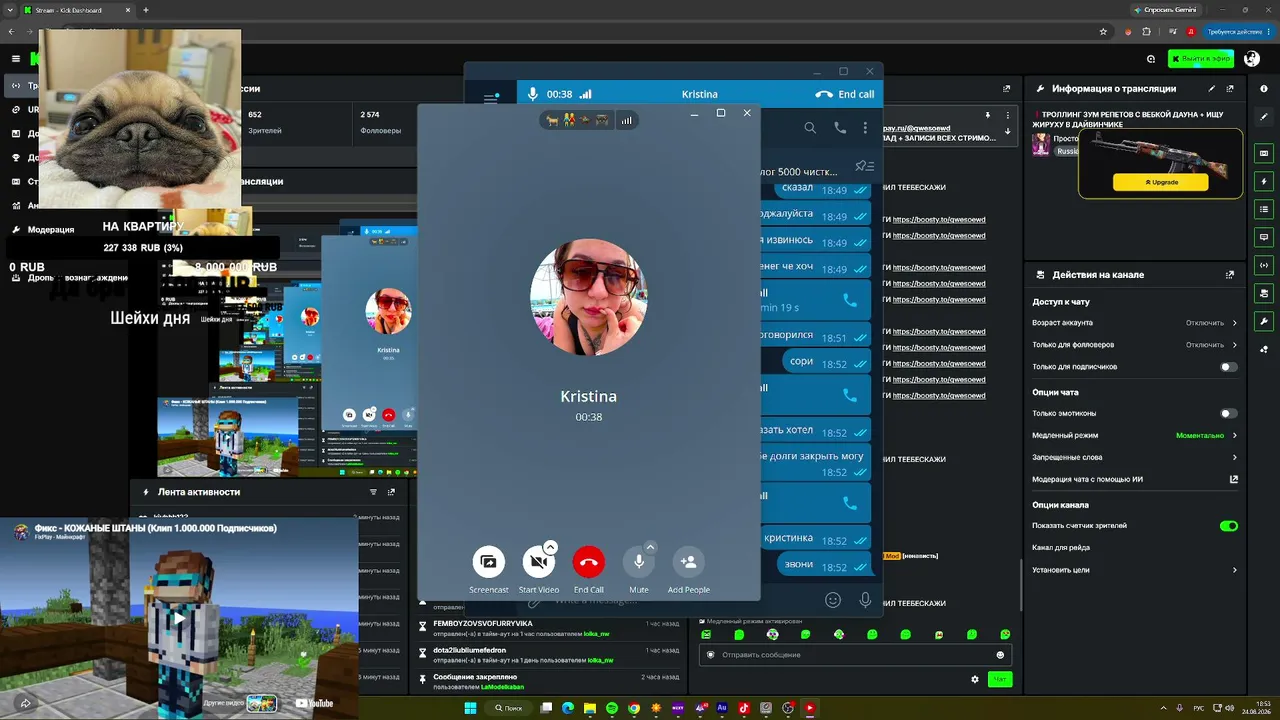Bookmark this page with the star icon
This screenshot has width=1280, height=720.
1103,32
